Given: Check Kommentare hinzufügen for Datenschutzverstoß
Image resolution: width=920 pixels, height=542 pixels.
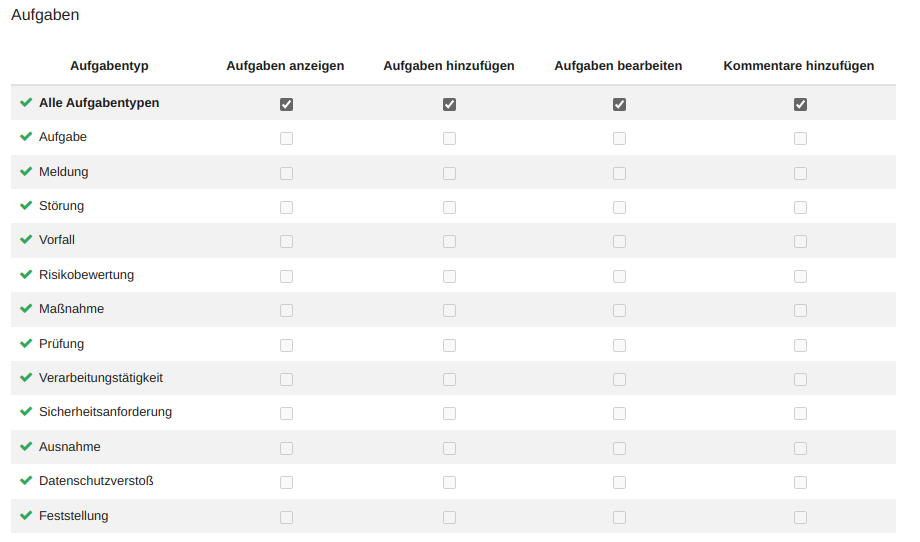Looking at the screenshot, I should [x=800, y=483].
